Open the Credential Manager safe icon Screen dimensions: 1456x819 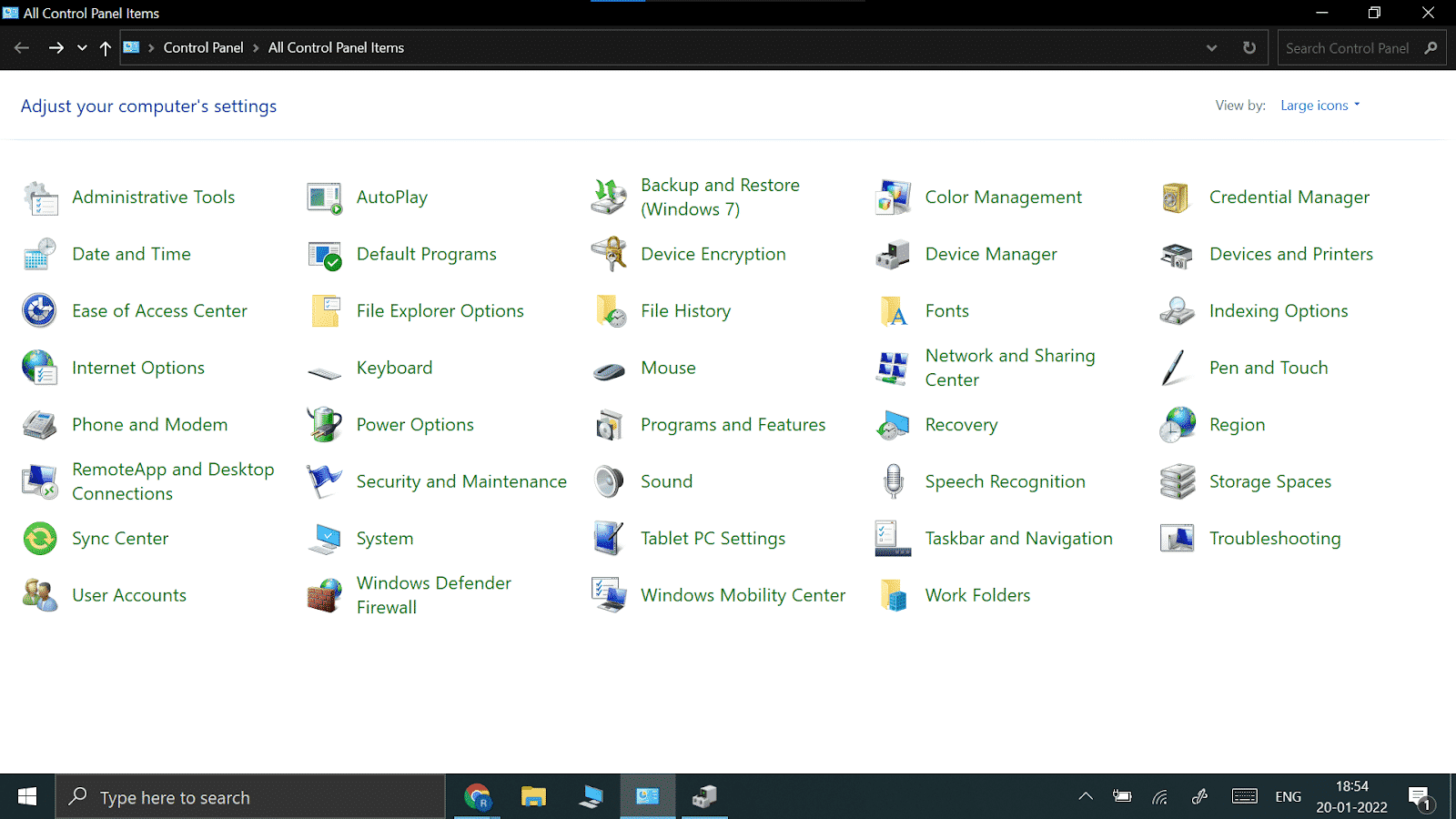pos(1177,197)
